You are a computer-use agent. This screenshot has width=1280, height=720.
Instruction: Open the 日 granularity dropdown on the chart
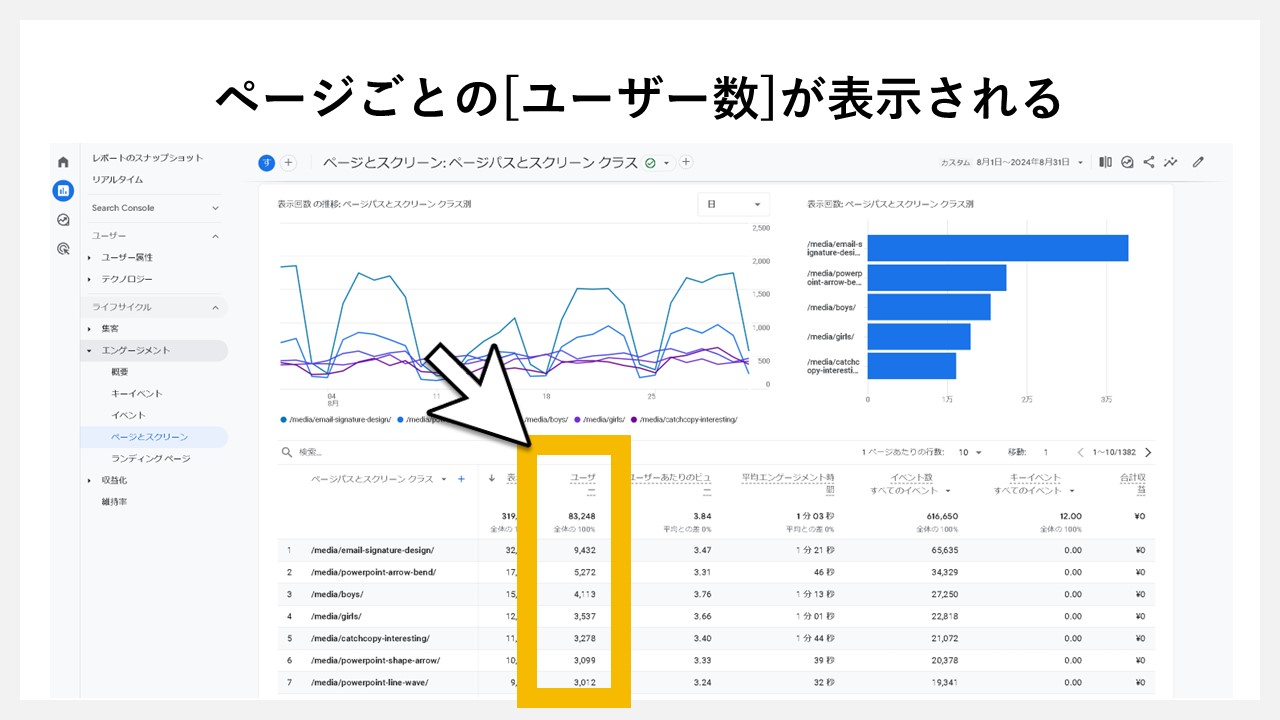point(734,204)
